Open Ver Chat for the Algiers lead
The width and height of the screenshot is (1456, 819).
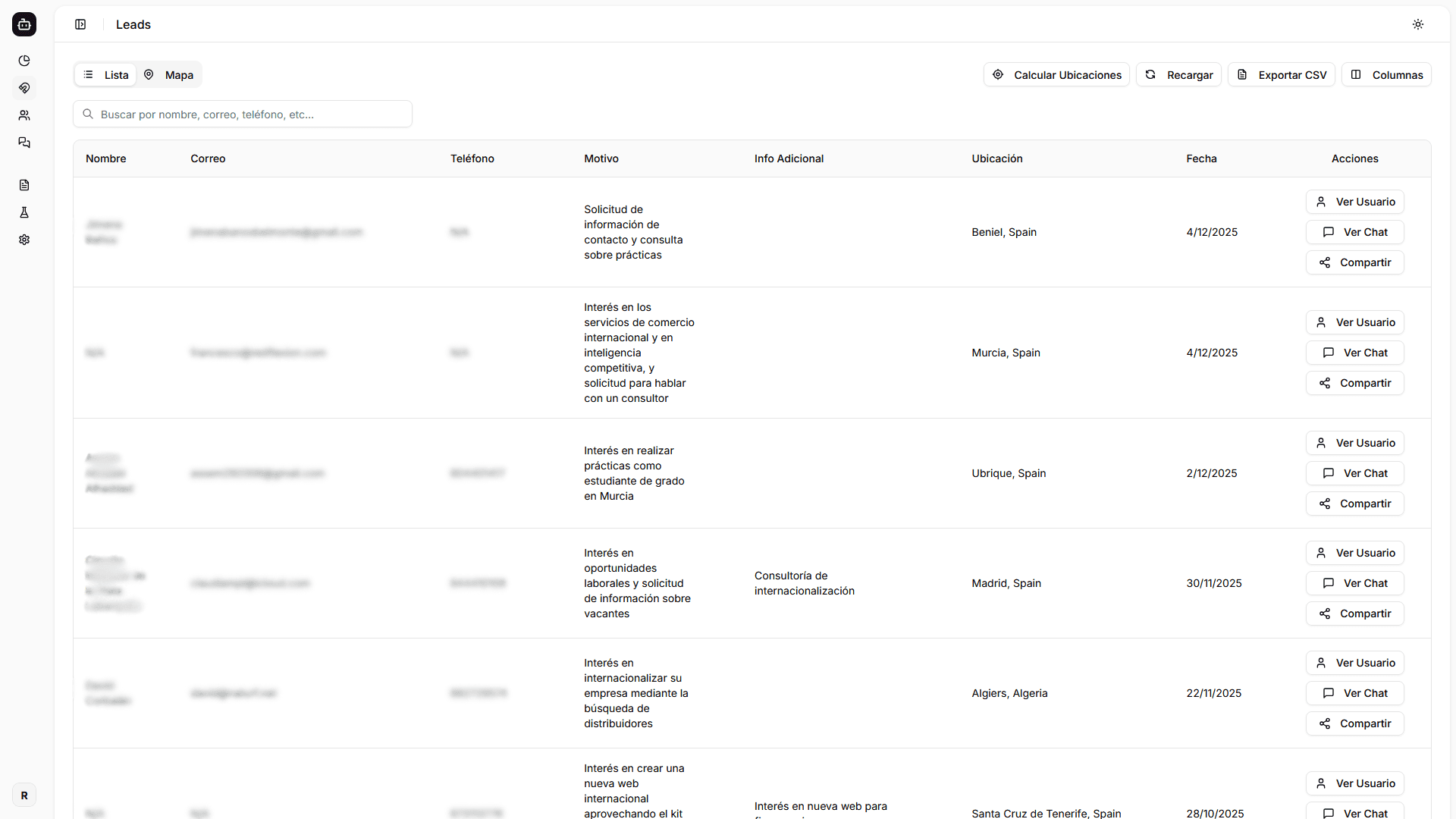[x=1354, y=692]
